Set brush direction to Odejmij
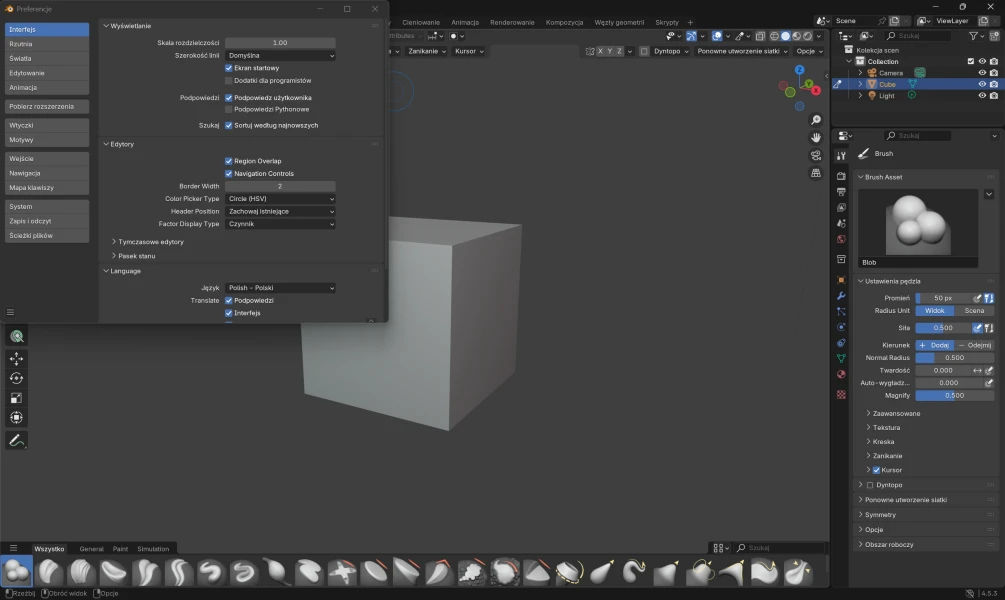Screen dimensions: 1005x600 point(974,345)
